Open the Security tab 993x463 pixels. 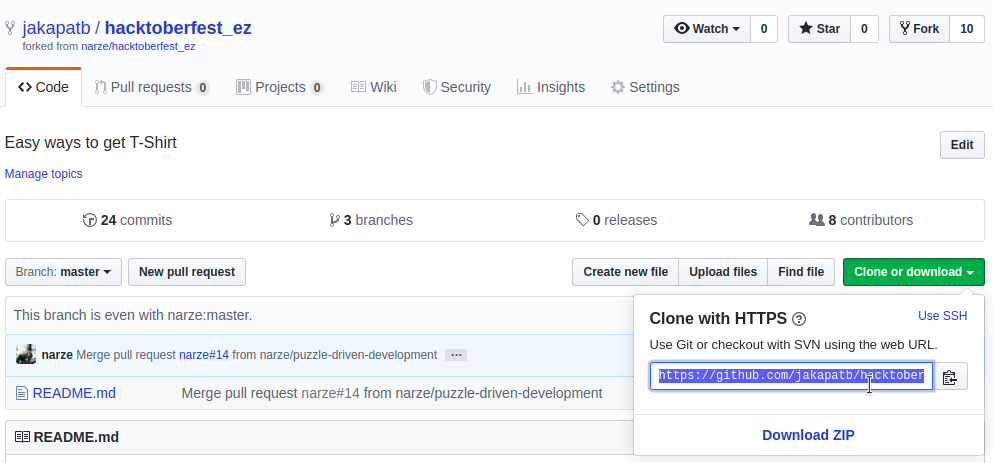point(457,87)
